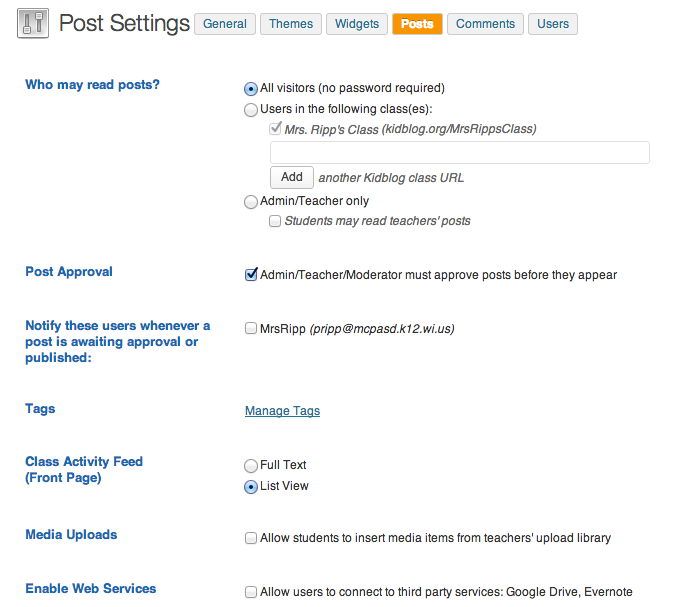This screenshot has width=679, height=607.
Task: Open the Widgets tab
Action: (x=357, y=24)
